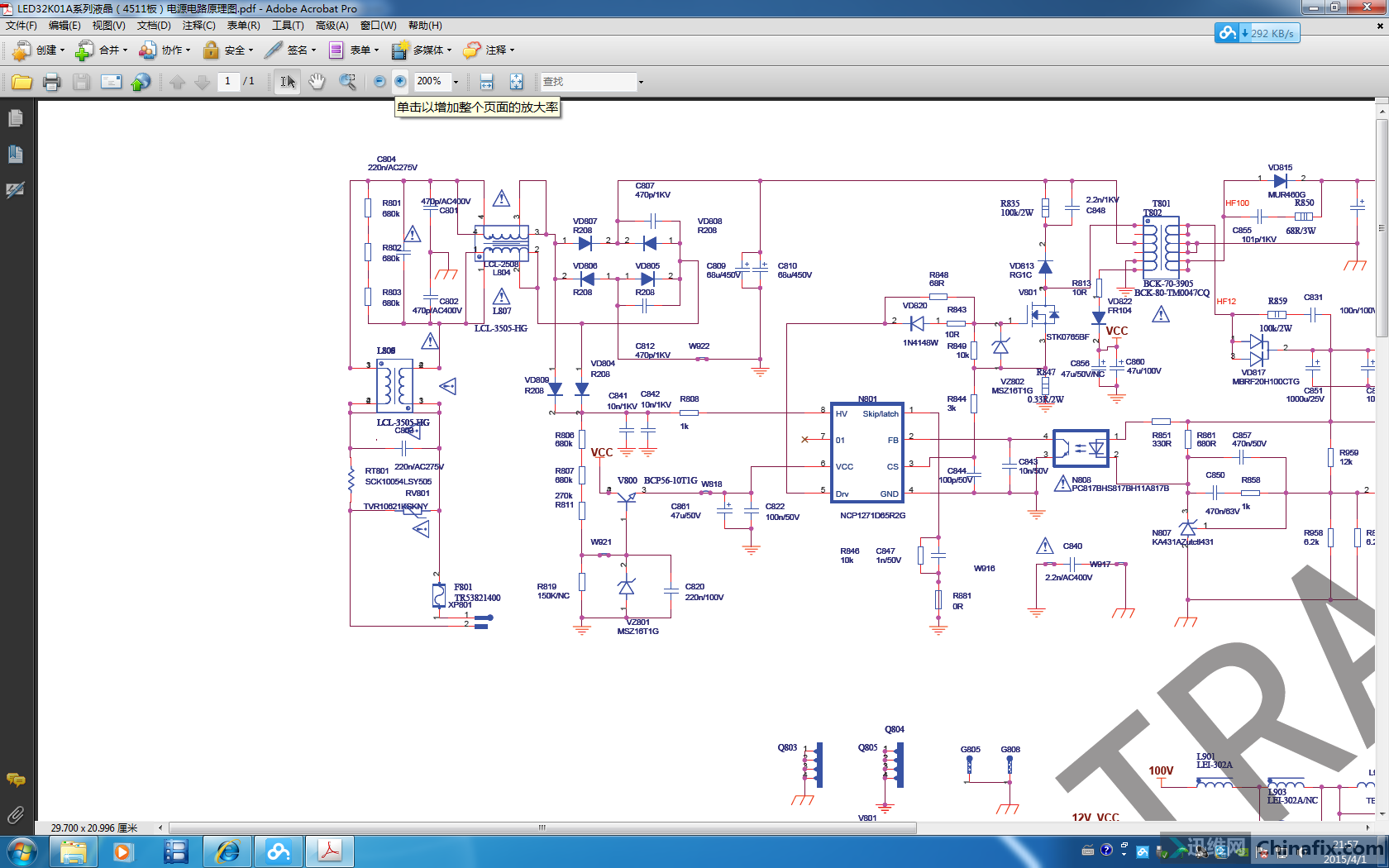Zoom in with the plus button
Viewport: 1389px width, 868px height.
pyautogui.click(x=400, y=81)
